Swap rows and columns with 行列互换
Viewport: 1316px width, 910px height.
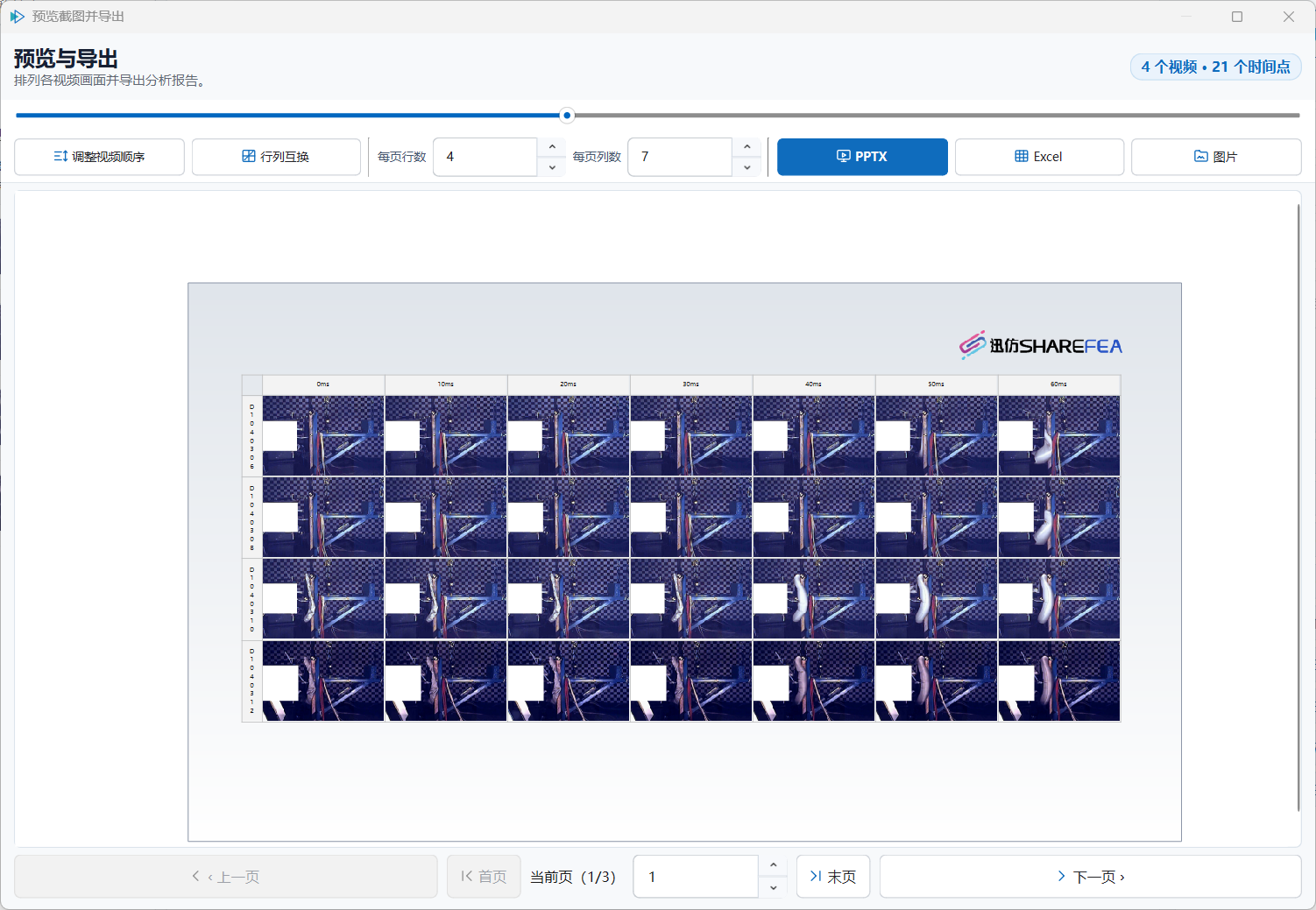pos(276,157)
